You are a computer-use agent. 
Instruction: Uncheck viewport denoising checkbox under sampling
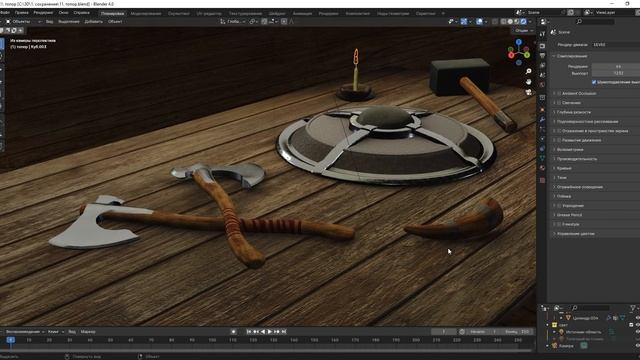594,82
